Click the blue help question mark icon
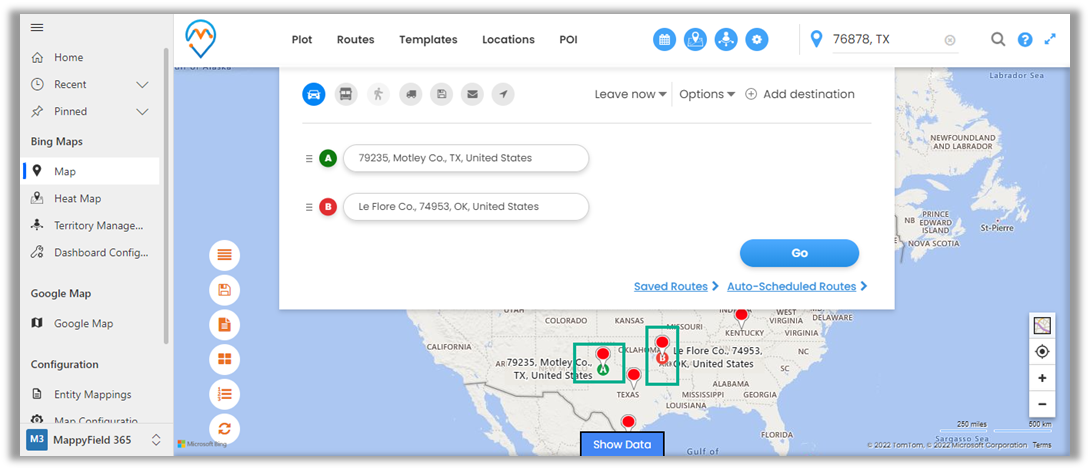Viewport: 1090px width, 470px height. pos(1025,40)
